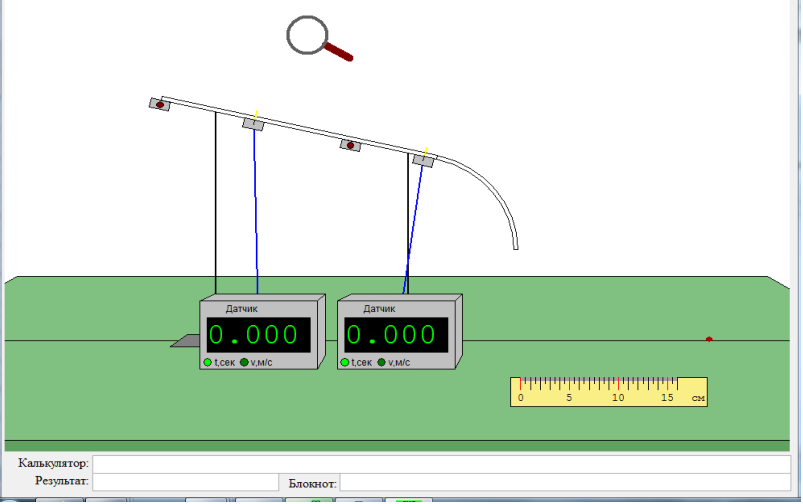Image resolution: width=803 pixels, height=504 pixels.
Task: Select the upper optical gate on ramp
Action: pos(253,124)
